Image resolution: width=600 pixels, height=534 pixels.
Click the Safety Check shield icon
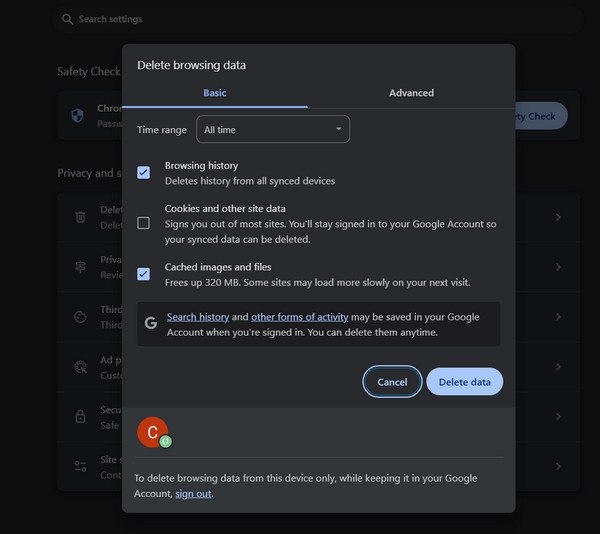pyautogui.click(x=78, y=115)
